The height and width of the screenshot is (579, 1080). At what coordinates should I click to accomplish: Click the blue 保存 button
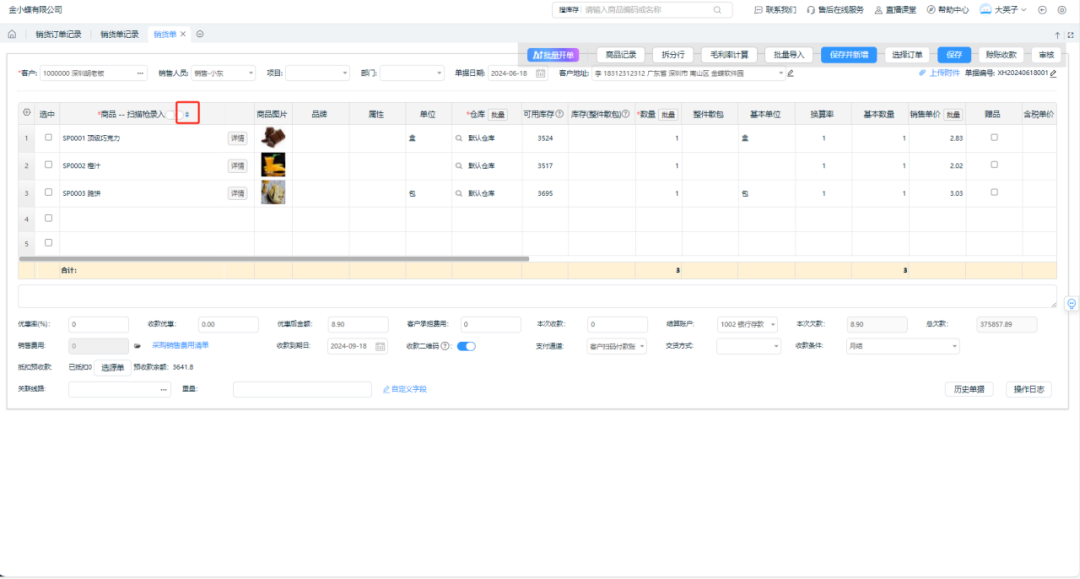tap(954, 55)
